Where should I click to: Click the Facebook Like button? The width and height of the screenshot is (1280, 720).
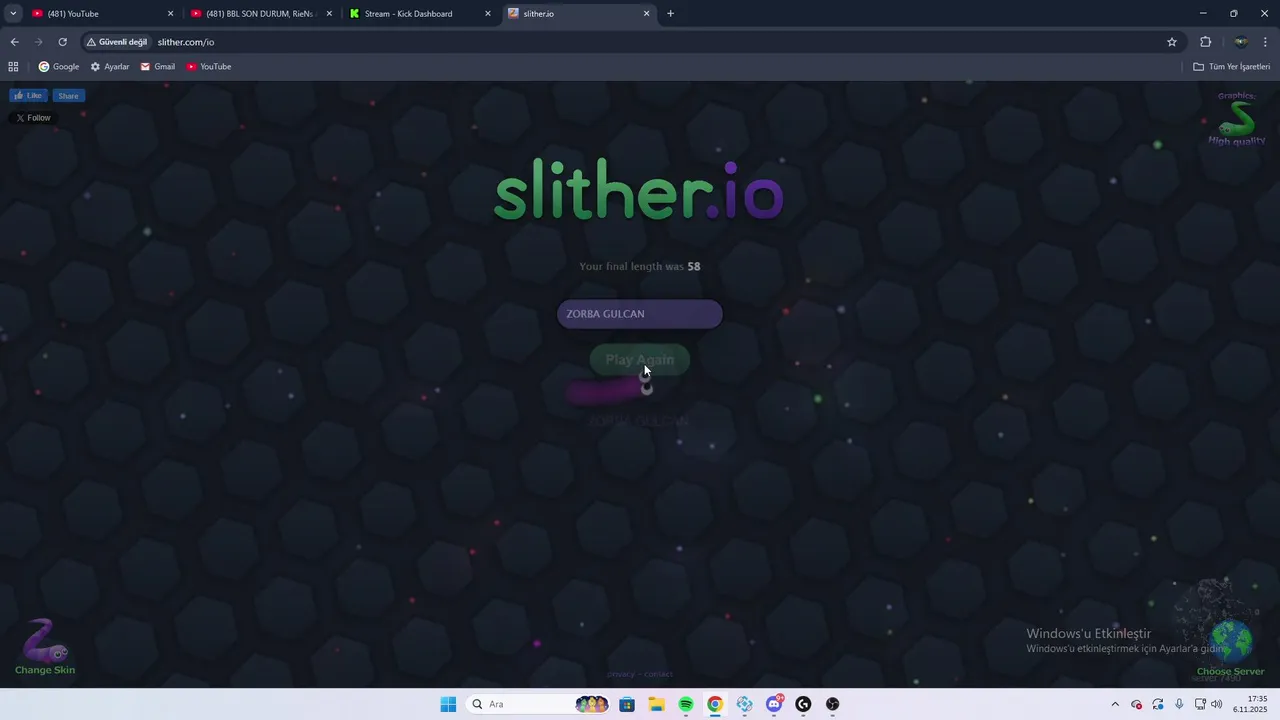pyautogui.click(x=28, y=96)
